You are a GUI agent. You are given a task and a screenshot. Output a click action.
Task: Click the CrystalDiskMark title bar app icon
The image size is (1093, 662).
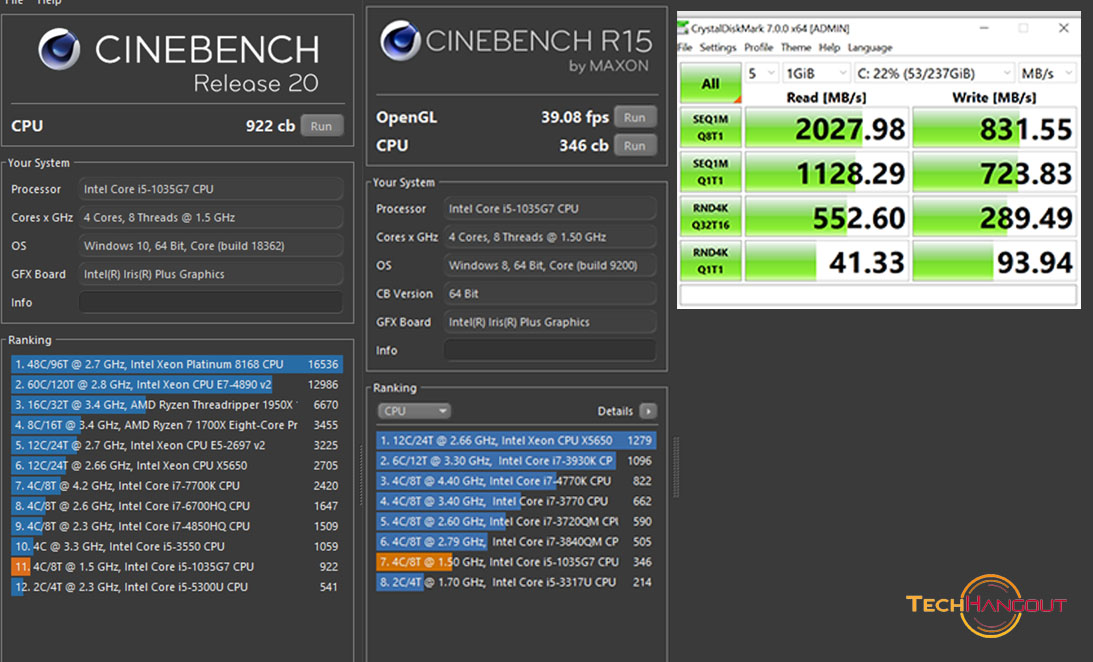click(683, 29)
